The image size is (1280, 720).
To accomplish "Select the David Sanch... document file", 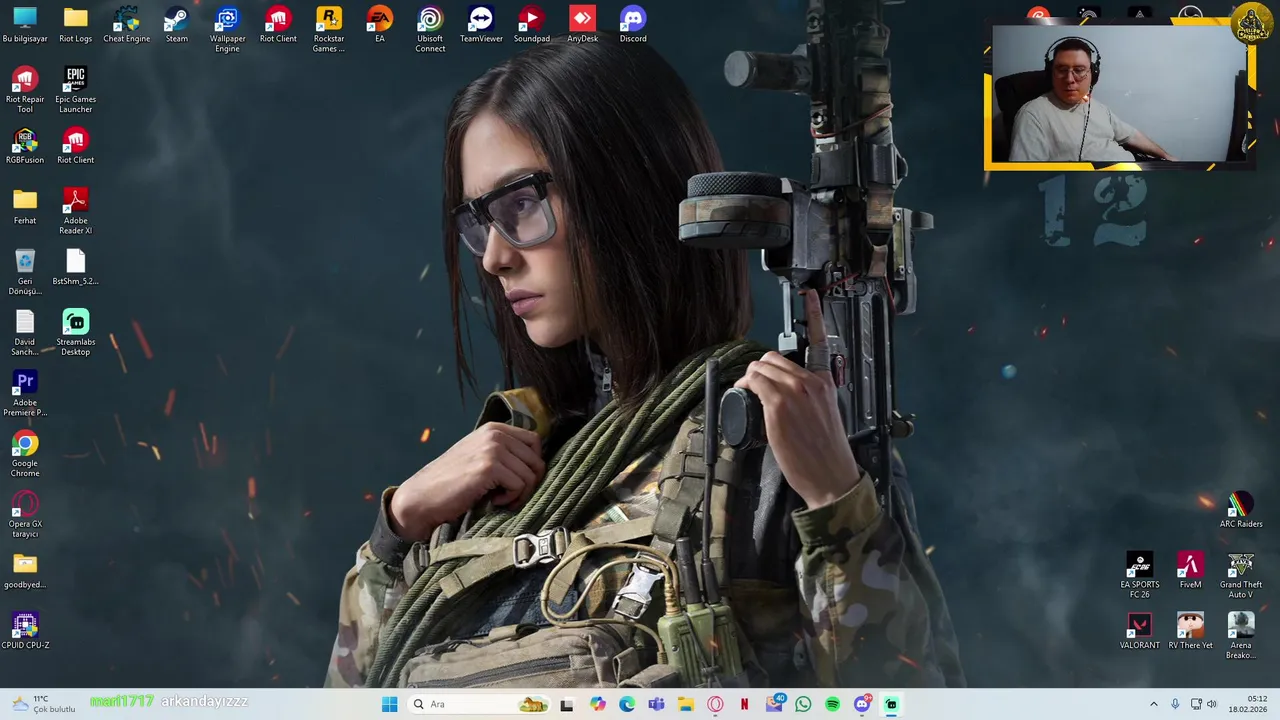I will coord(25,333).
